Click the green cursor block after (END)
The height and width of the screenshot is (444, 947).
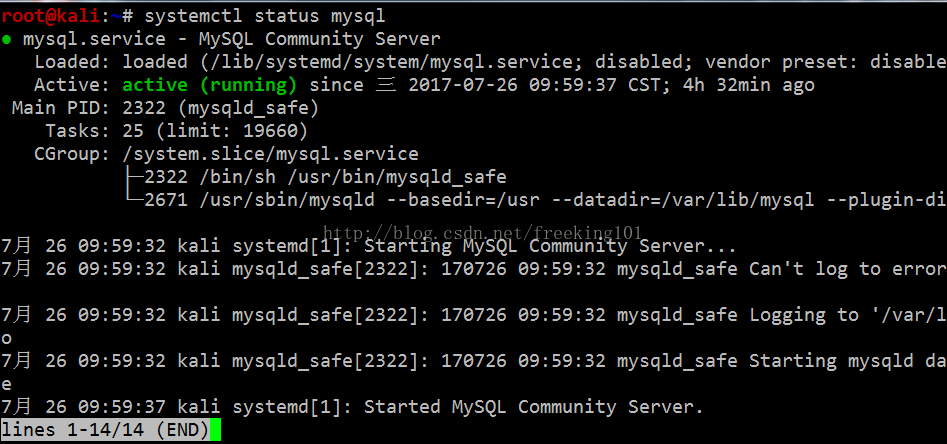(216, 430)
